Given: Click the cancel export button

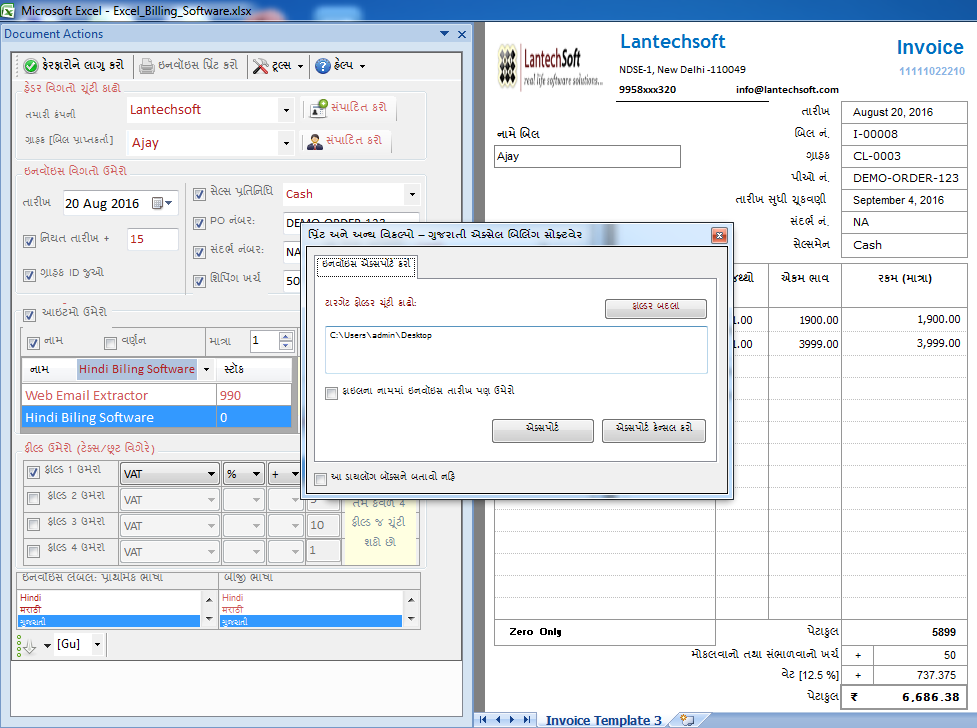Looking at the screenshot, I should point(654,430).
